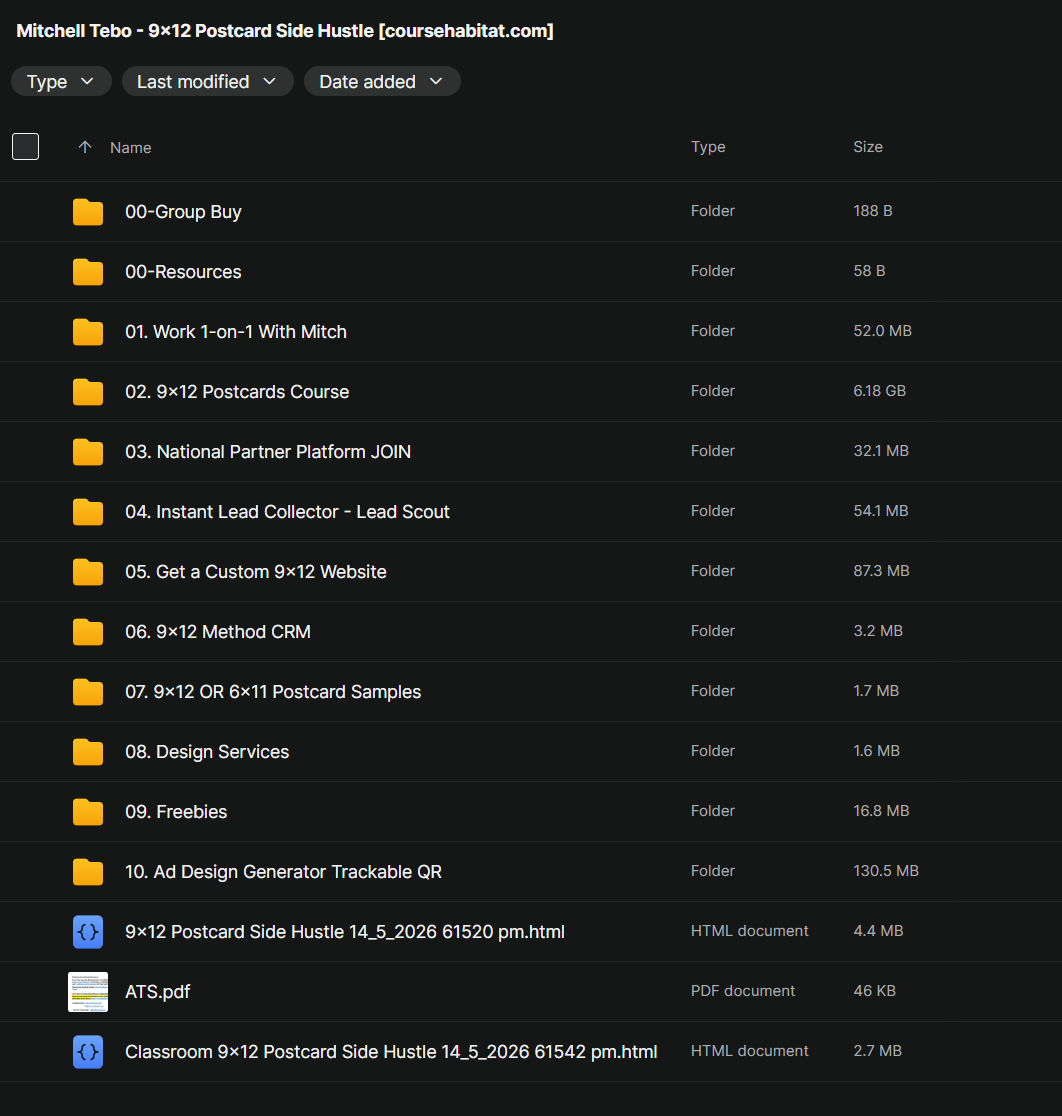Open the 00-Group Buy folder name
This screenshot has height=1116, width=1062.
pos(183,212)
